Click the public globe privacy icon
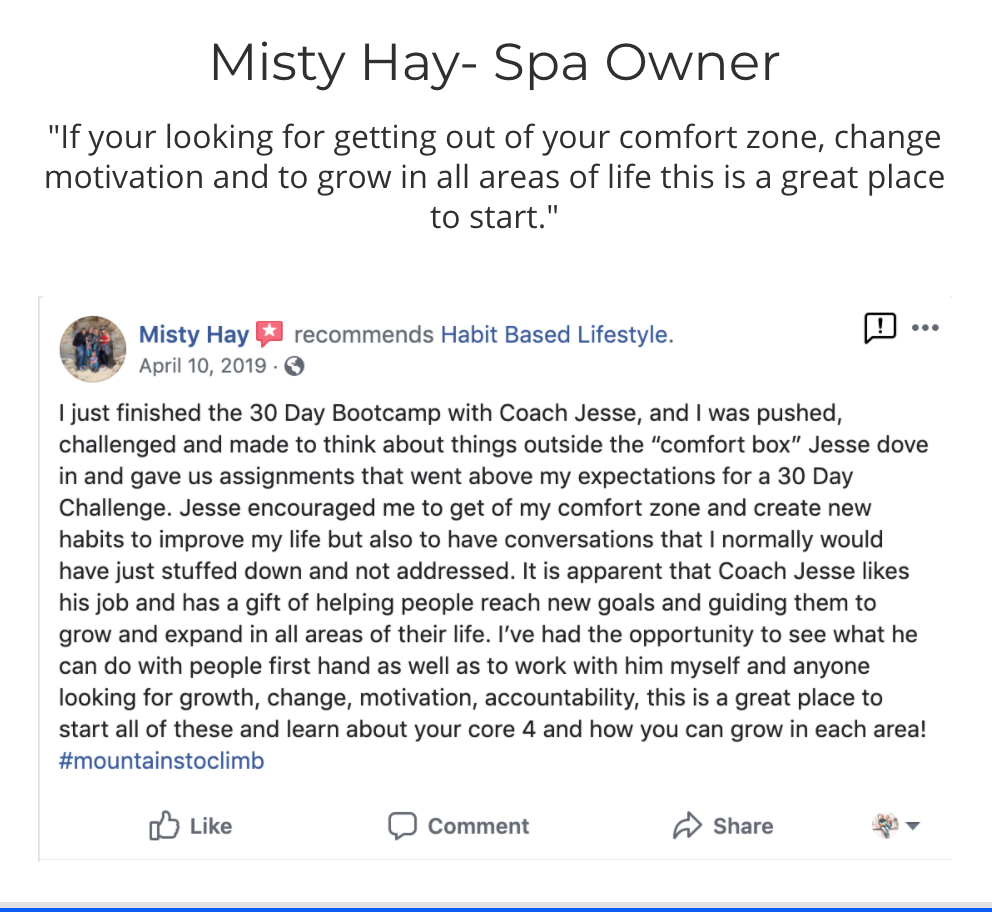 (x=294, y=366)
